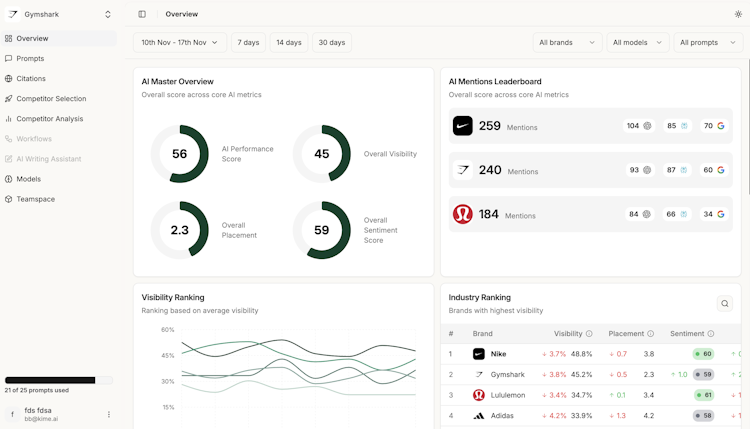Open the Overview page in sidebar
The height and width of the screenshot is (429, 750).
(x=59, y=38)
